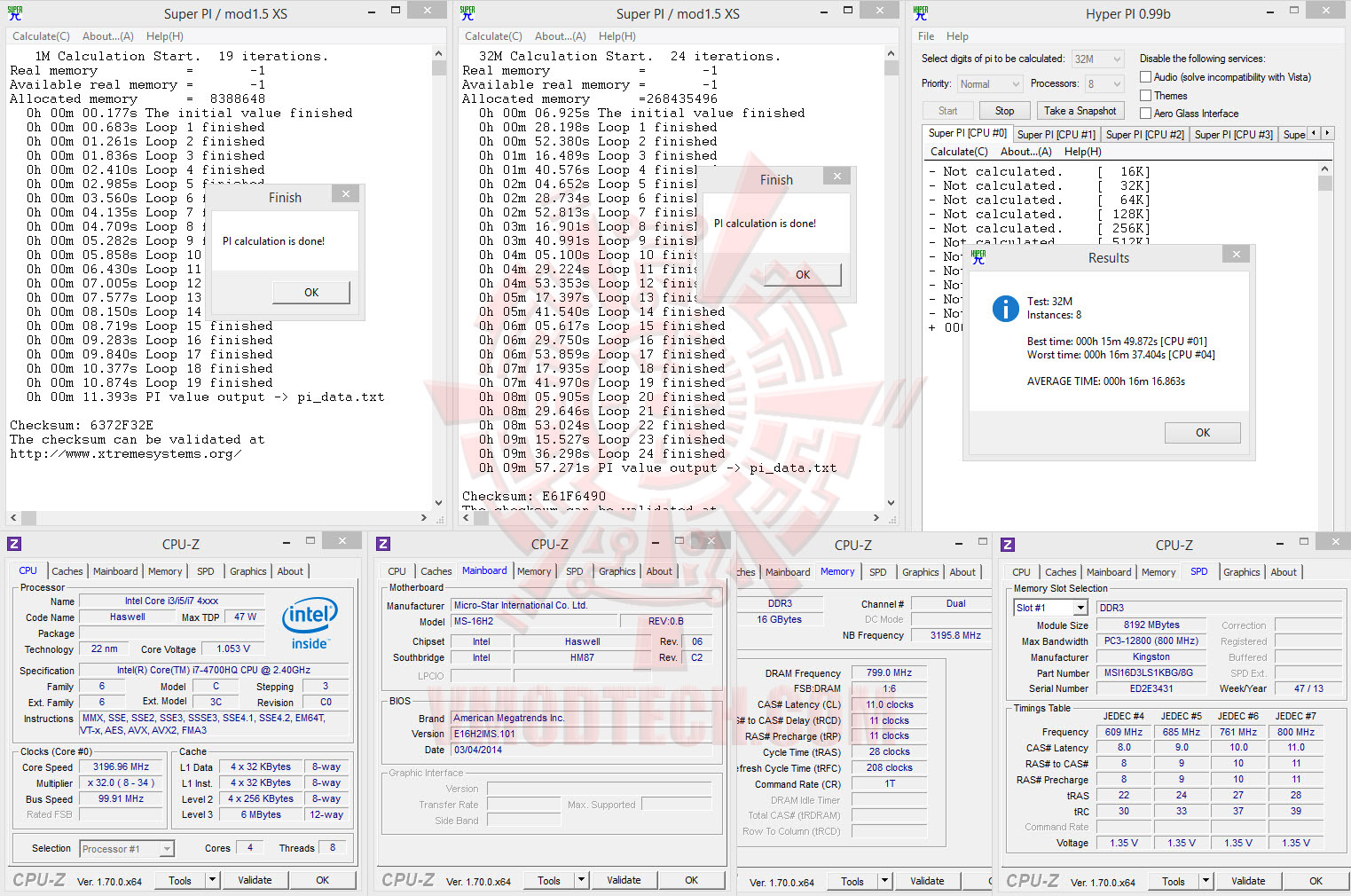This screenshot has width=1351, height=896.
Task: Confirm the Hyper PI Results dialog with OK
Action: pos(1203,432)
